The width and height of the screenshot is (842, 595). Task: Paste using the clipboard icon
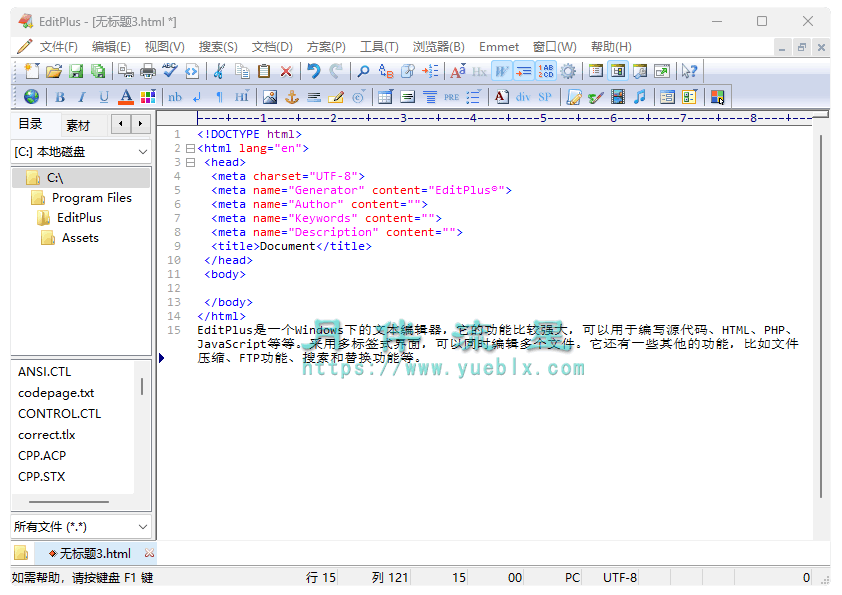pos(264,71)
